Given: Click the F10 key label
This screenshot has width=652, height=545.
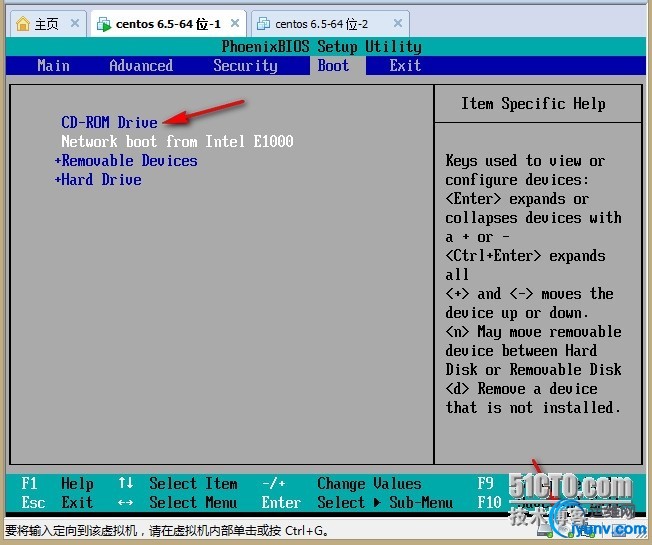Looking at the screenshot, I should tap(489, 503).
